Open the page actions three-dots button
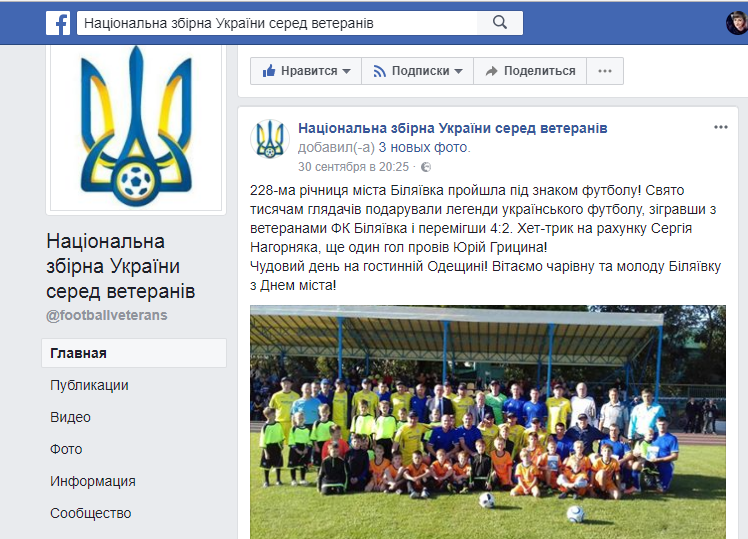Screen dimensions: 748x539 tap(605, 71)
